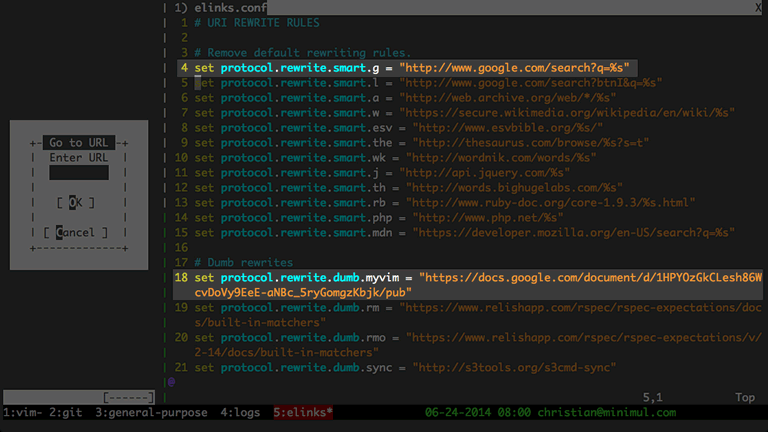768x432 pixels.
Task: Click Cancel in the Go to URL dialog
Action: 75,232
